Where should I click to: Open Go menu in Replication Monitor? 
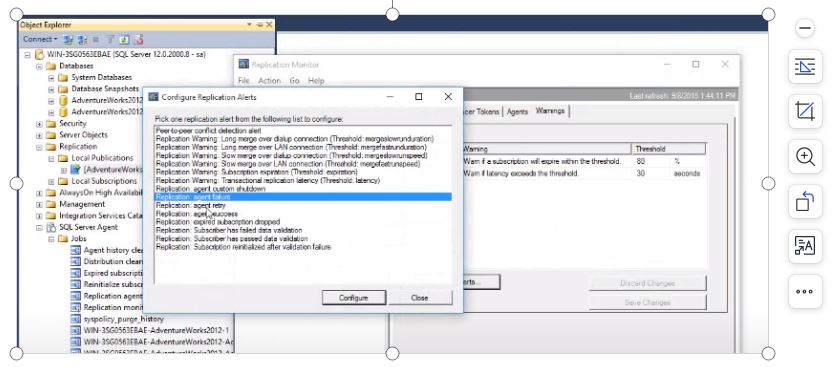point(294,81)
